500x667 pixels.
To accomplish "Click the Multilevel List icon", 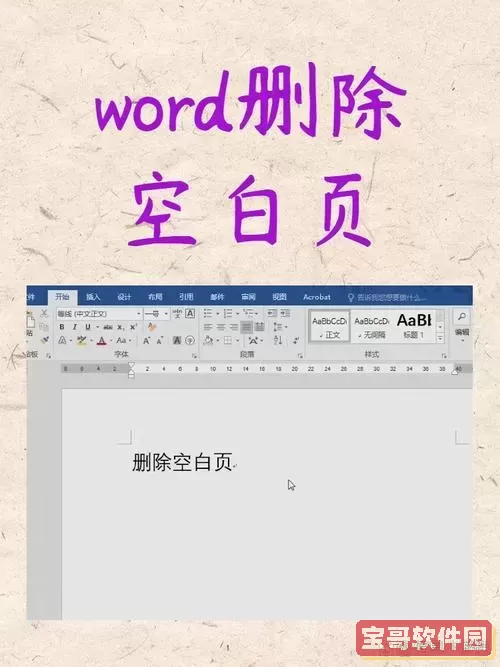I will tap(248, 314).
